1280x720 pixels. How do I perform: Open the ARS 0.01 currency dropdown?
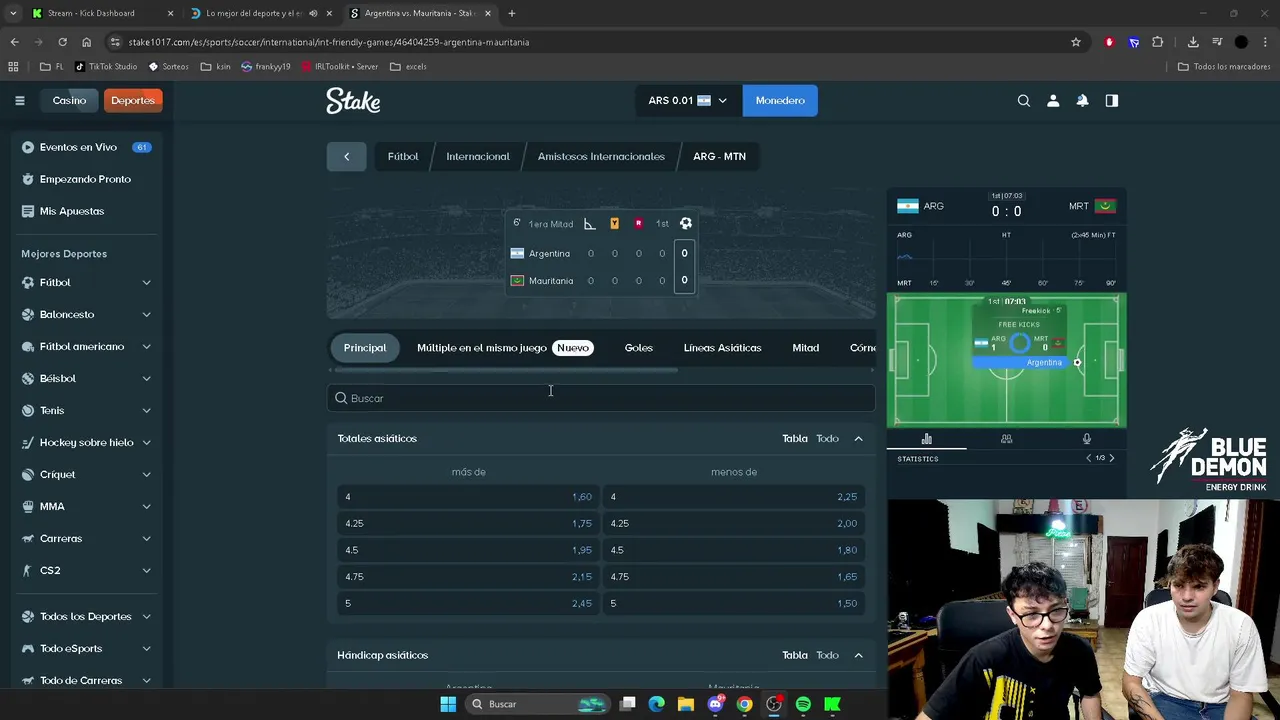(x=688, y=100)
